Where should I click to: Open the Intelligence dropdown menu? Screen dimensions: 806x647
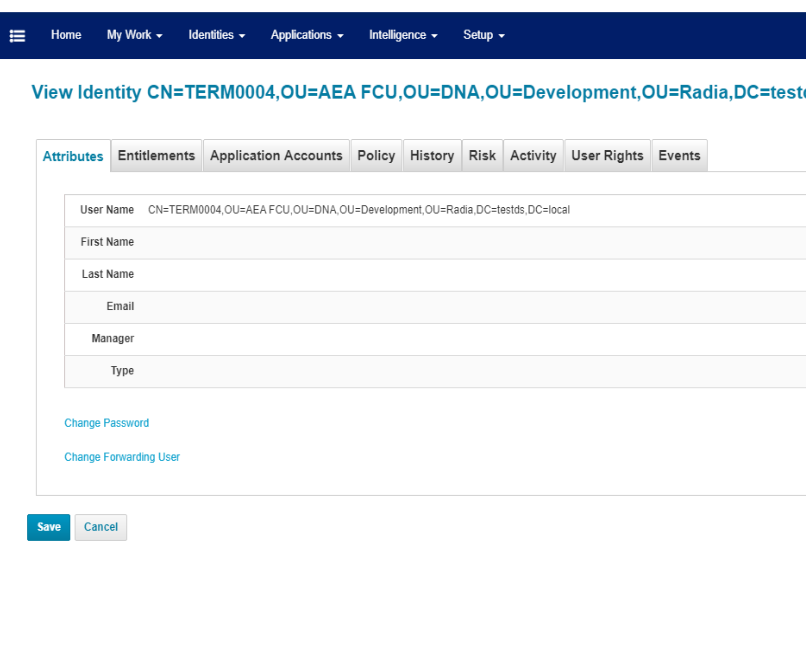pos(403,35)
